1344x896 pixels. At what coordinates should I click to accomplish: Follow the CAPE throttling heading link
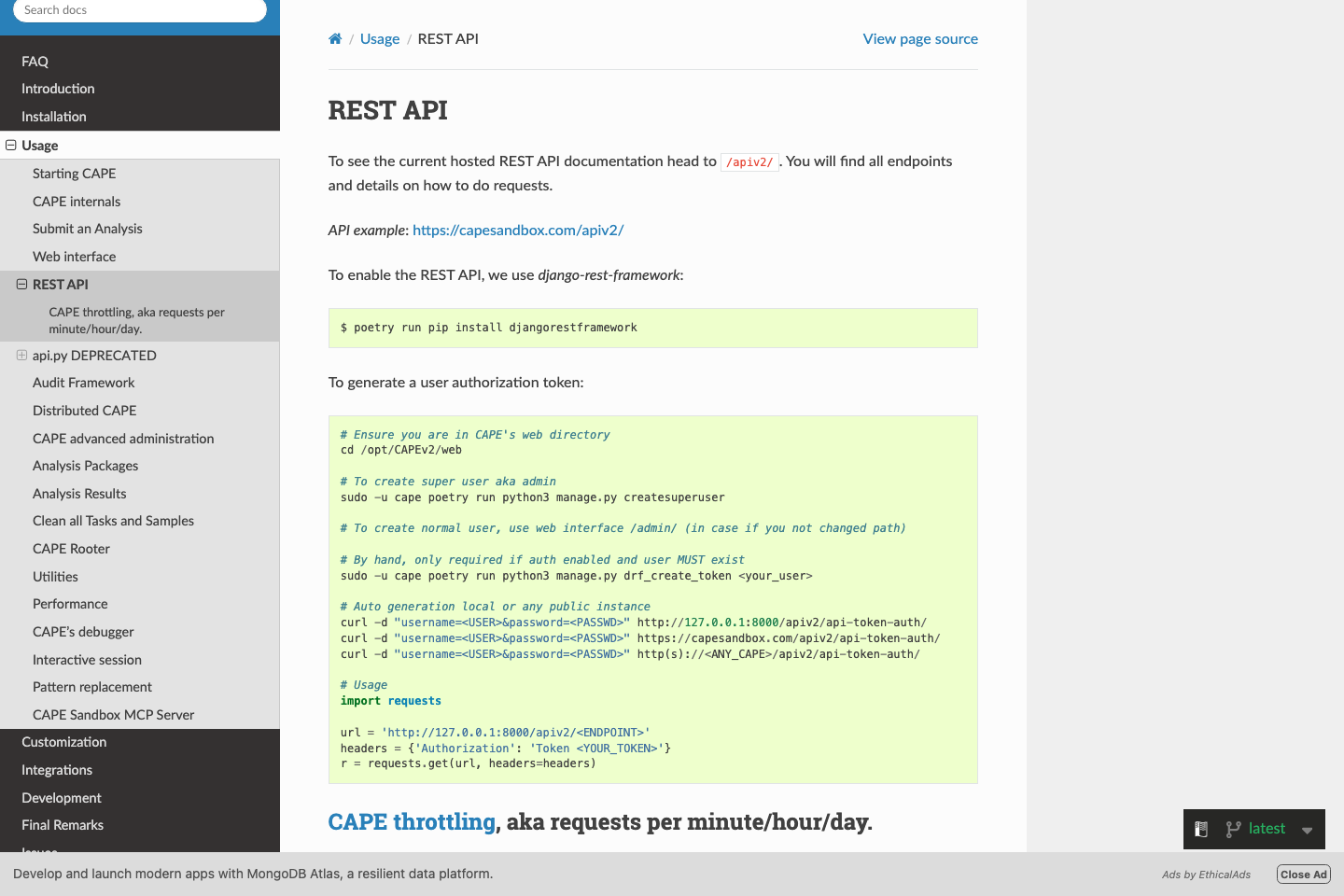(x=412, y=821)
